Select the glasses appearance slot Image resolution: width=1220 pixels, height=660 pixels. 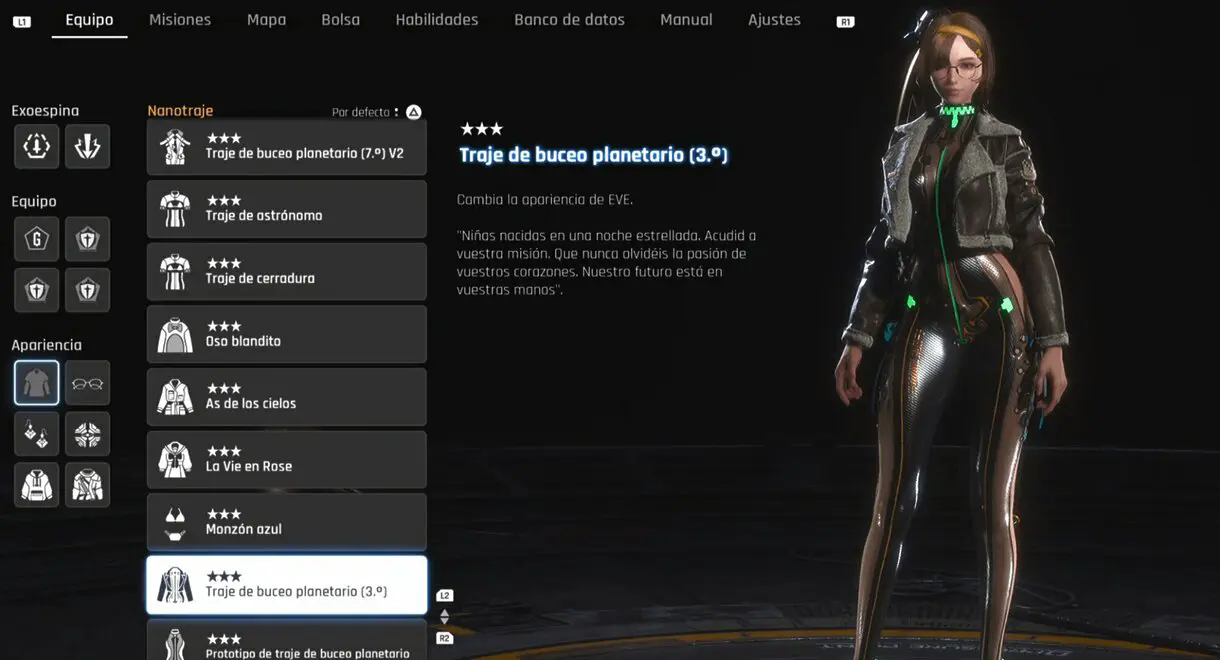click(x=87, y=383)
